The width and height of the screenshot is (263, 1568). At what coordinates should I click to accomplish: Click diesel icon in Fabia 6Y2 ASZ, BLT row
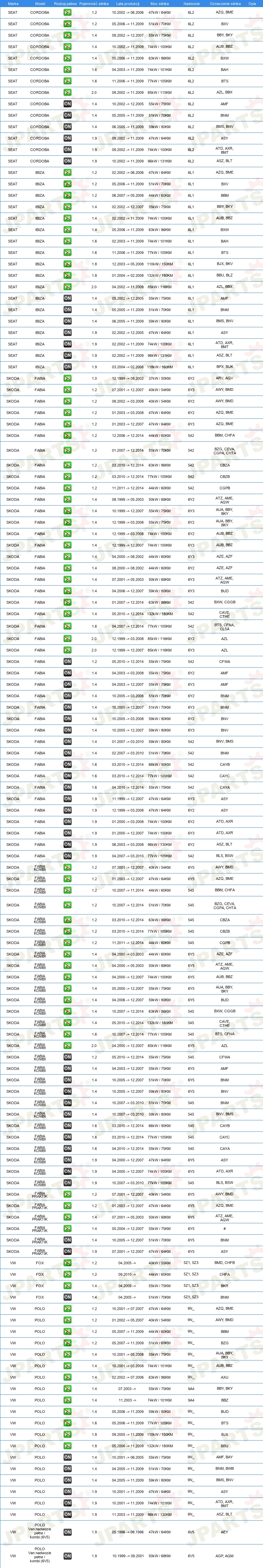click(68, 845)
